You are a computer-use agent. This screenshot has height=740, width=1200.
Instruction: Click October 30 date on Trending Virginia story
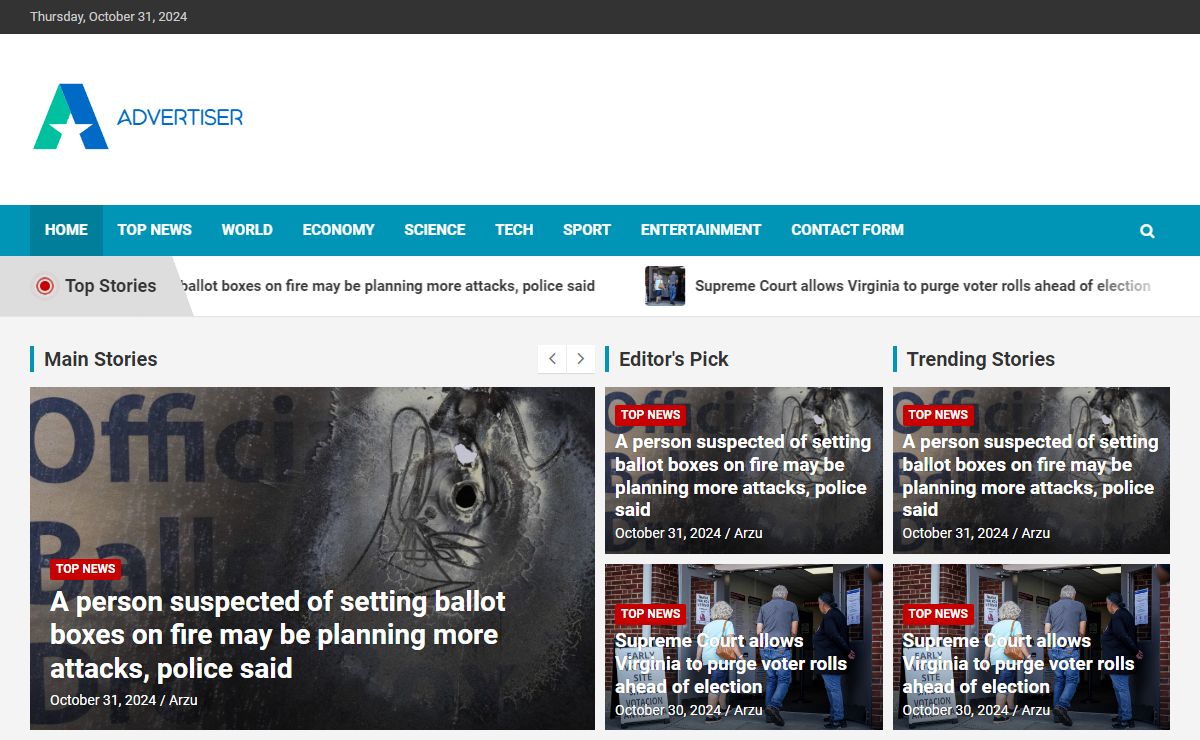[x=956, y=710]
